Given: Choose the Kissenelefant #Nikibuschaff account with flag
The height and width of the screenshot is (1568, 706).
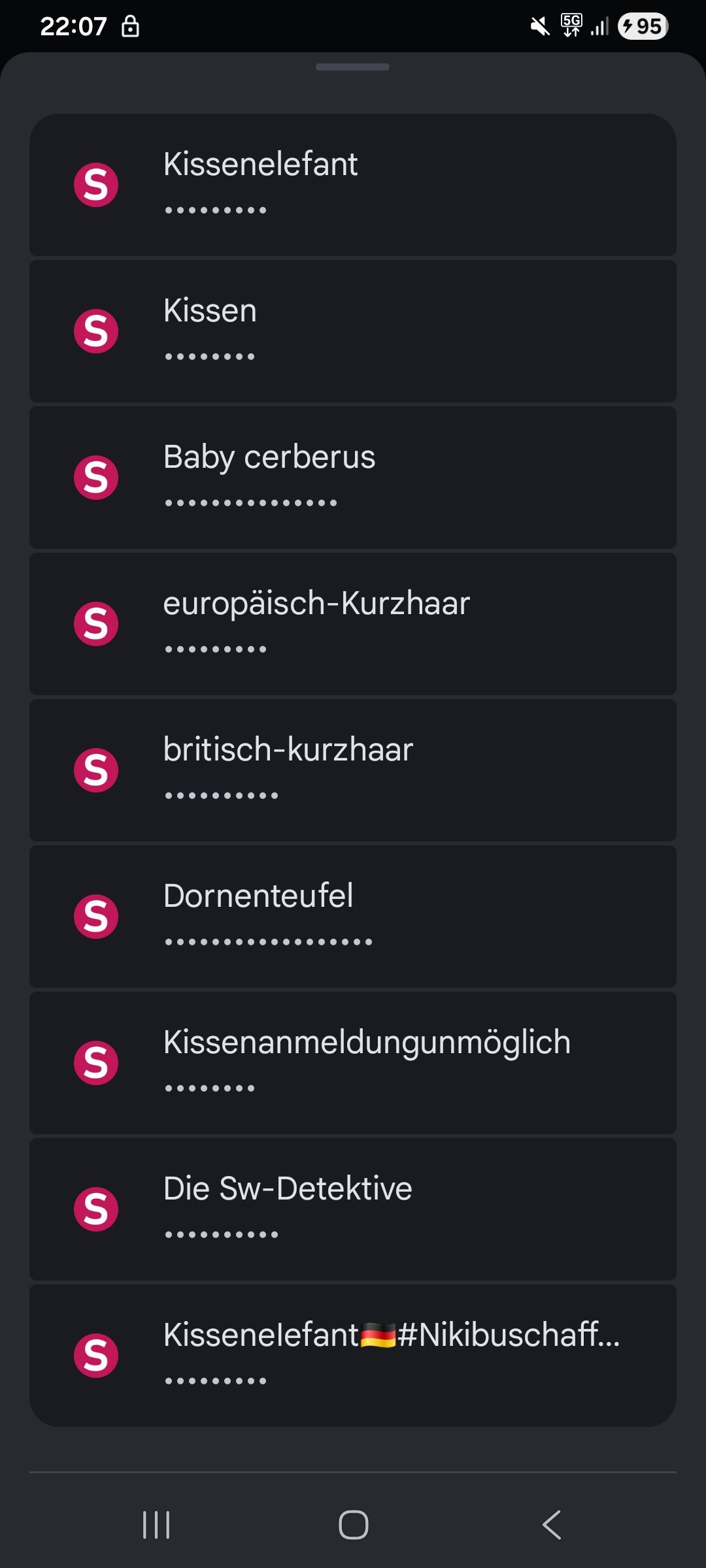Looking at the screenshot, I should (x=353, y=1356).
